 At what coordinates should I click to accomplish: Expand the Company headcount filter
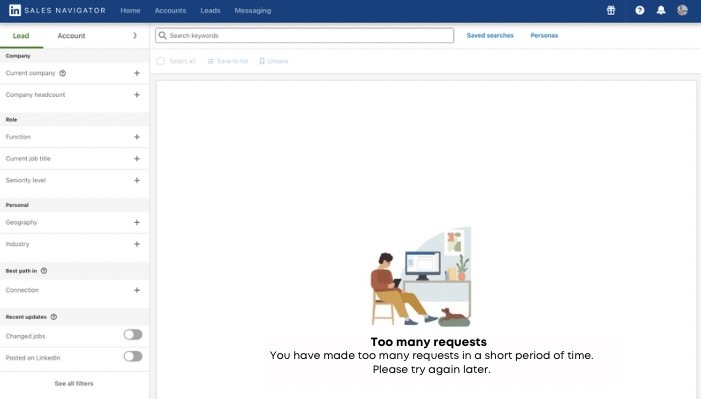point(137,95)
